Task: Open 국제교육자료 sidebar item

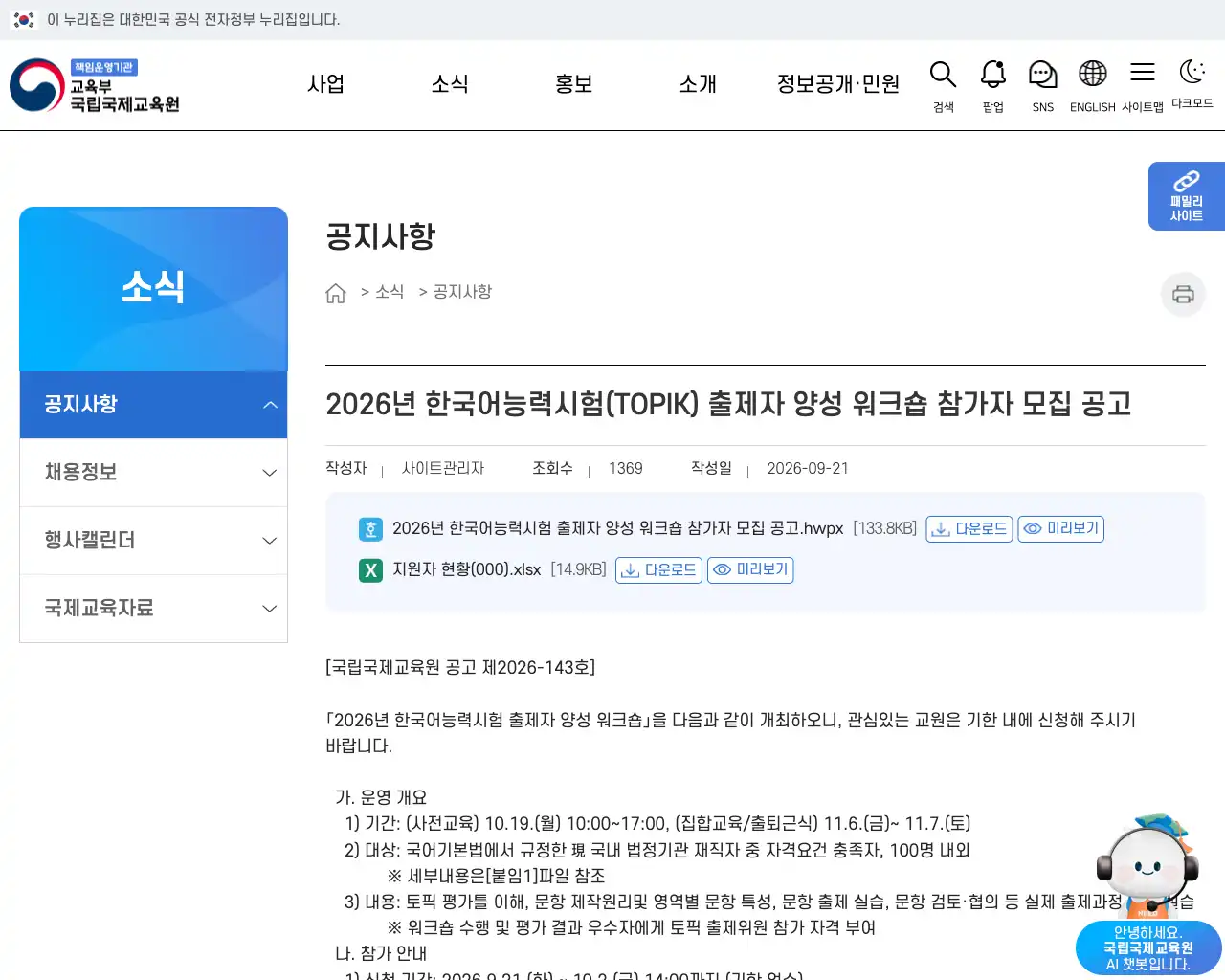Action: pyautogui.click(x=153, y=609)
